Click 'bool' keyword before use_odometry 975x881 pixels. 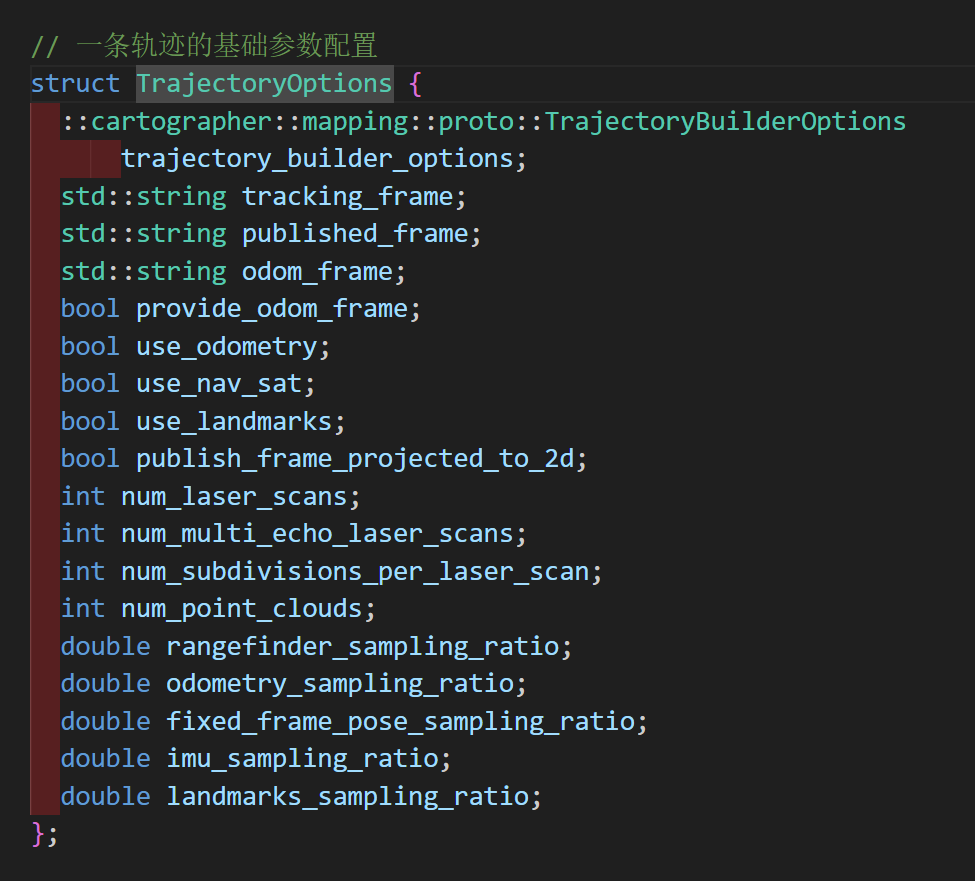(x=90, y=346)
